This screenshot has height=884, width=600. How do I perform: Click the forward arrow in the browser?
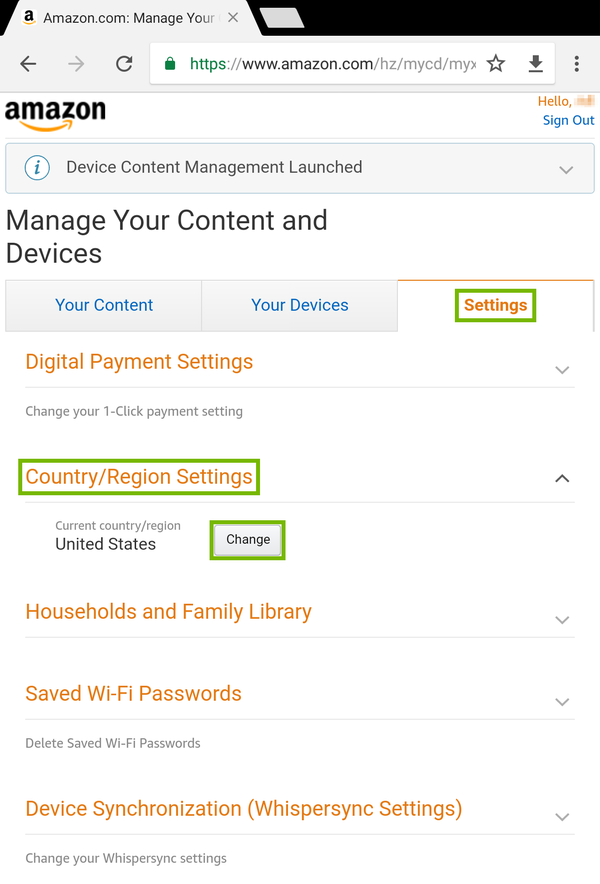[76, 63]
